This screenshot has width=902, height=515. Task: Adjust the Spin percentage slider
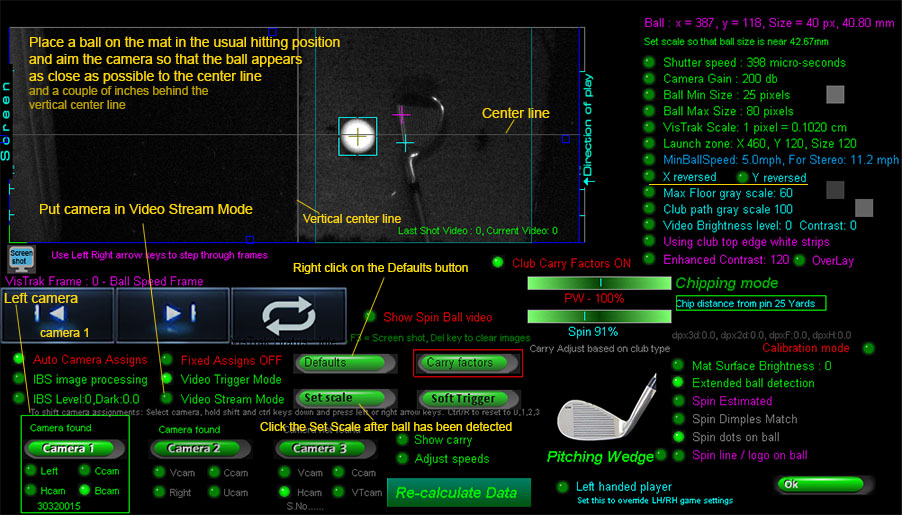point(599,316)
